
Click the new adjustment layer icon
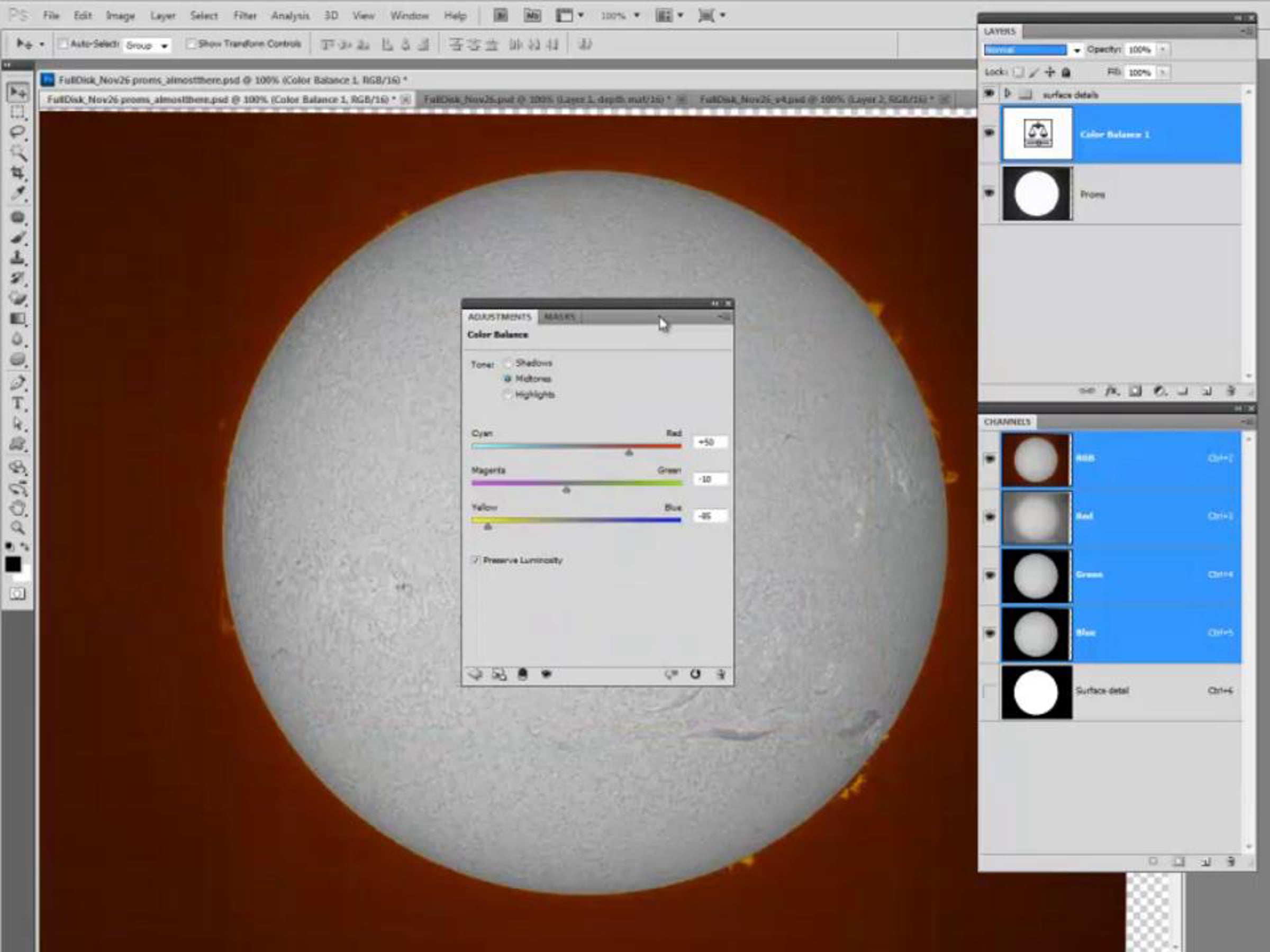1159,391
